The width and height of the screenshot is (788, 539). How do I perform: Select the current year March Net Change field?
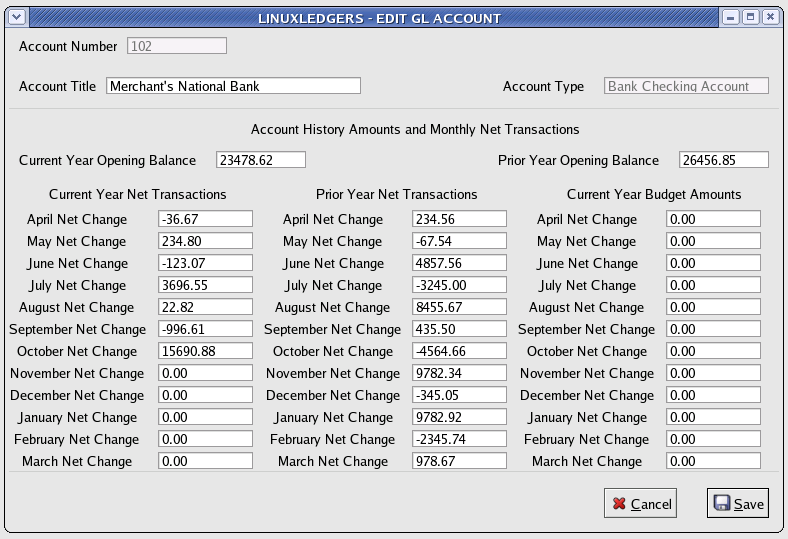[205, 461]
